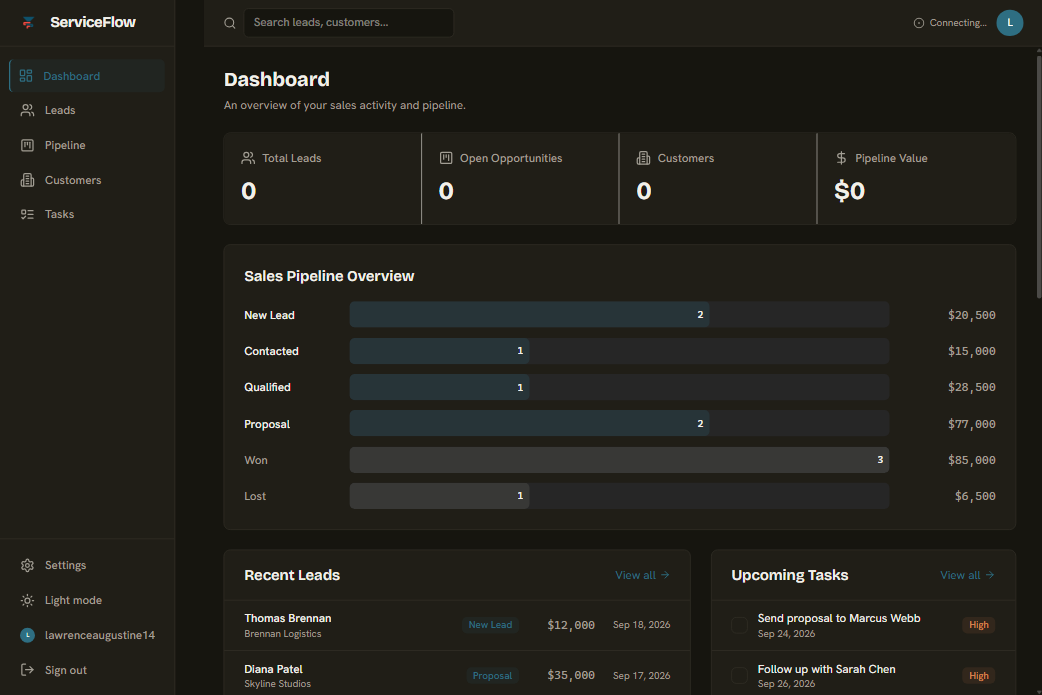The width and height of the screenshot is (1042, 695).
Task: Click the Settings gear icon
Action: pyautogui.click(x=27, y=565)
